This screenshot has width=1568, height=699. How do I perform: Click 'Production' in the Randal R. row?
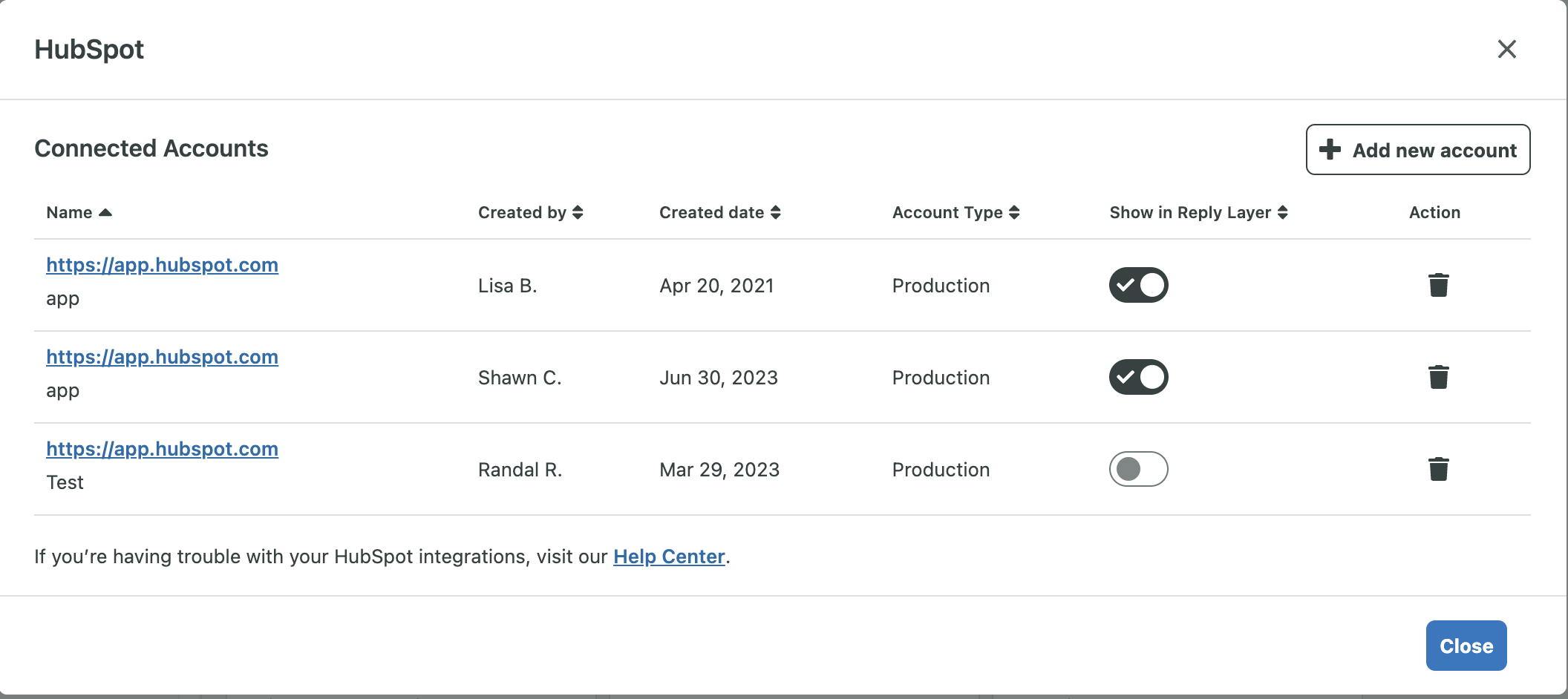[x=941, y=470]
